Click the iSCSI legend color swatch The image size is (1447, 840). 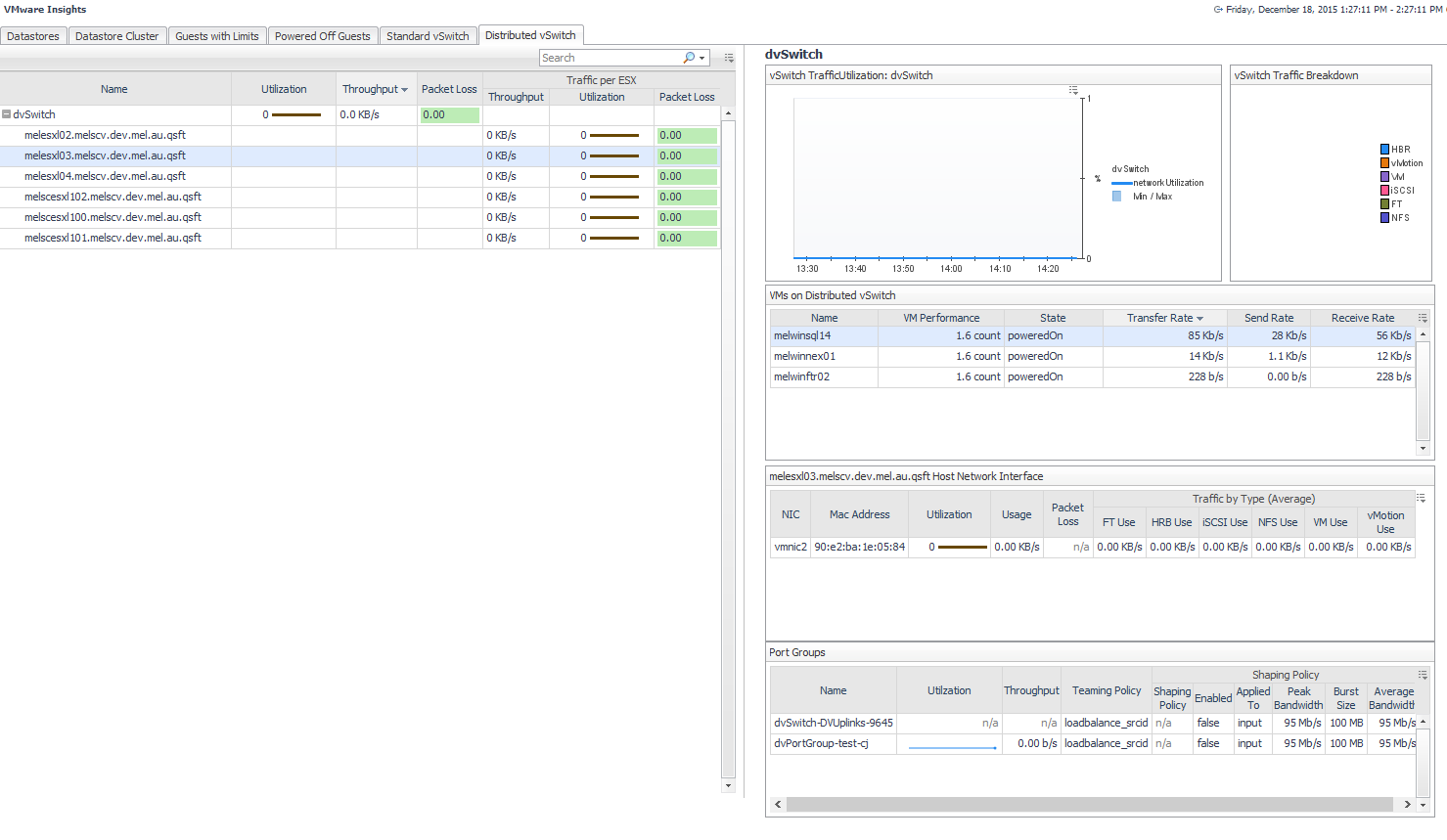(x=1385, y=191)
